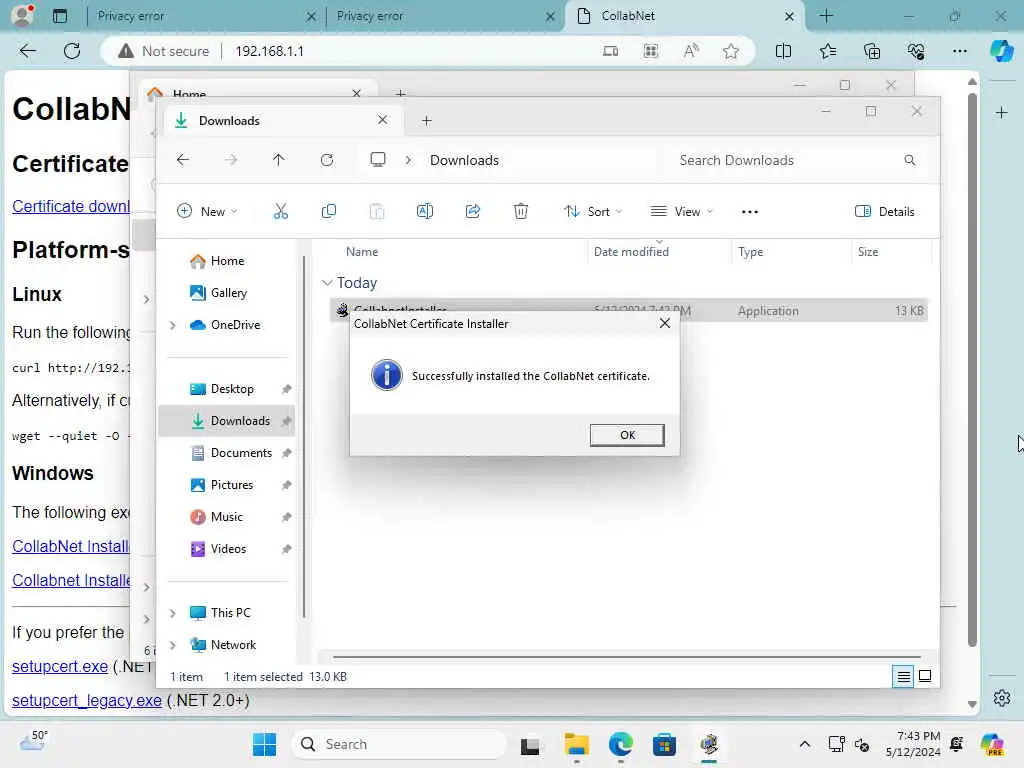Click the Delete trash icon in Explorer toolbar

[x=520, y=212]
